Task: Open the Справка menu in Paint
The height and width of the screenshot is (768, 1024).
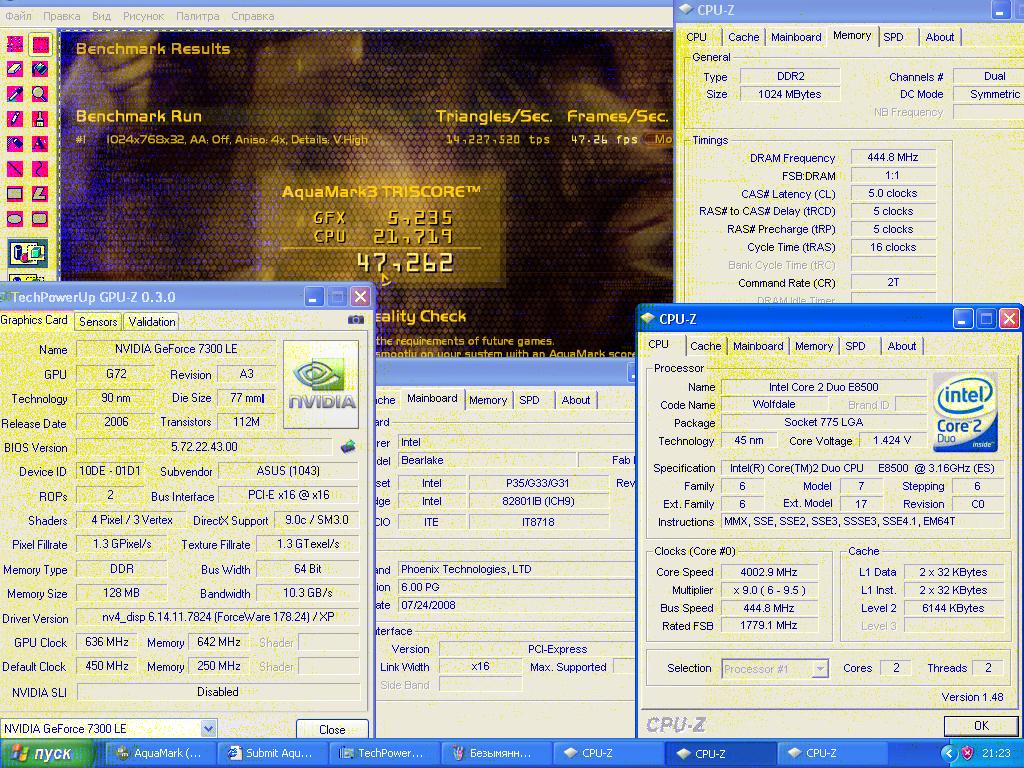Action: pos(252,16)
